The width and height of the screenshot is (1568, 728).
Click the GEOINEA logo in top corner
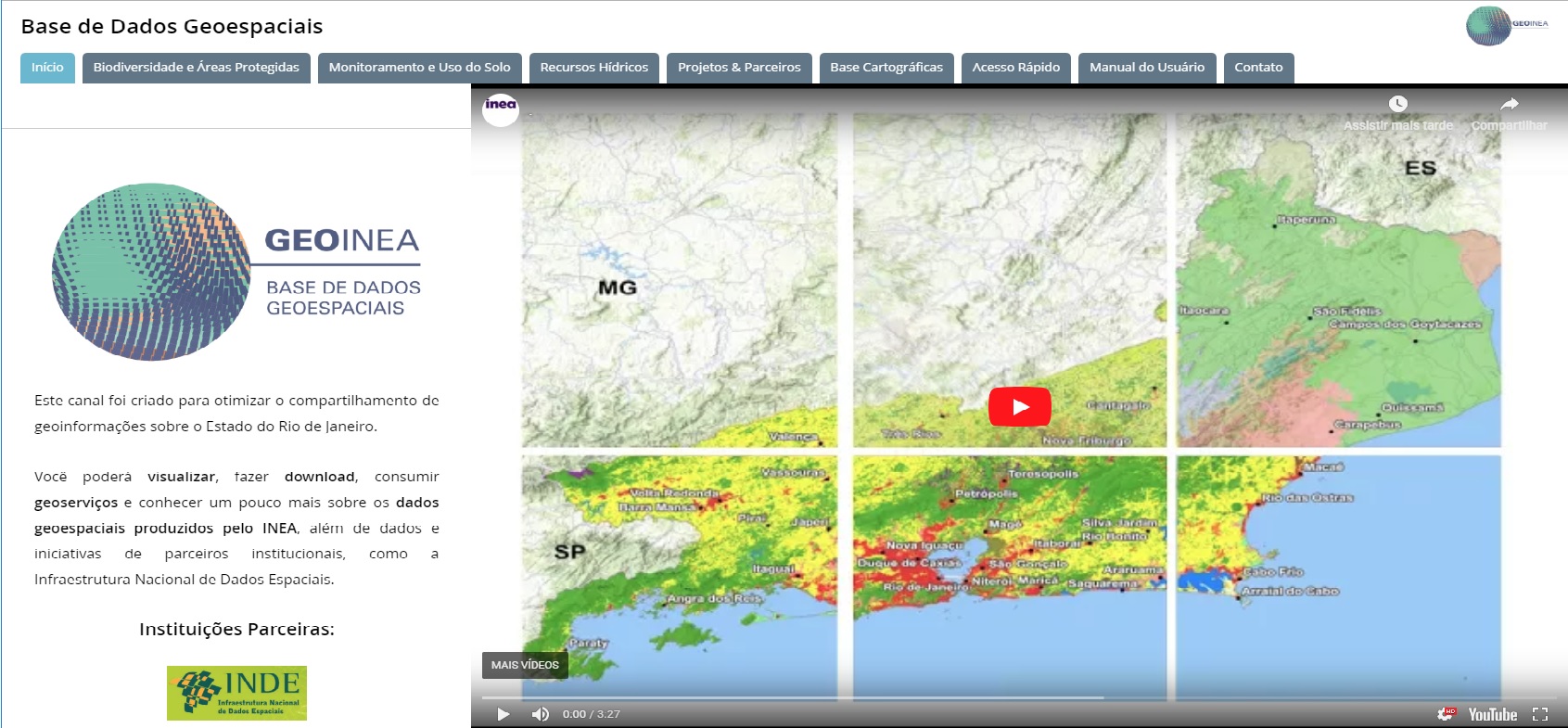tap(1507, 25)
